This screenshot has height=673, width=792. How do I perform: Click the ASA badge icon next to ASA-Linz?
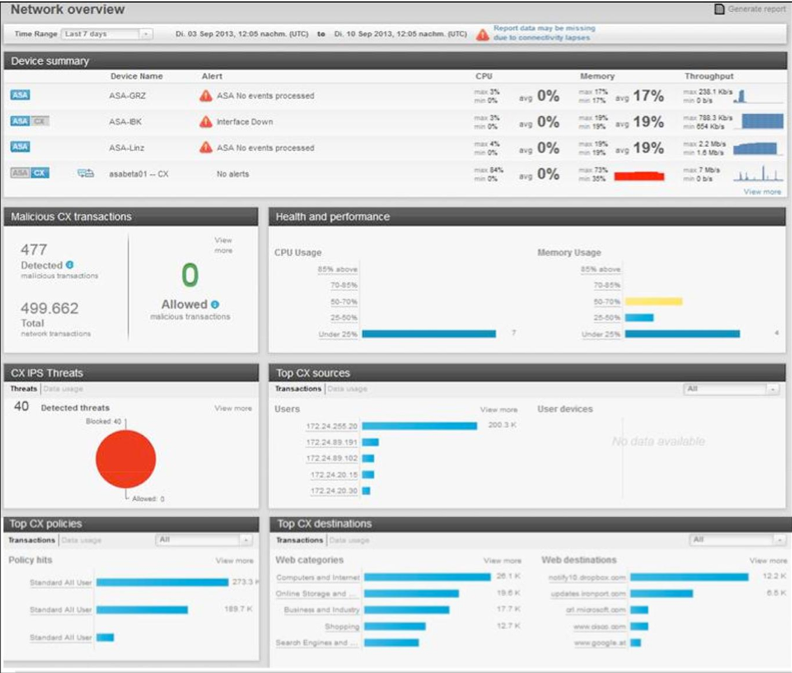20,147
